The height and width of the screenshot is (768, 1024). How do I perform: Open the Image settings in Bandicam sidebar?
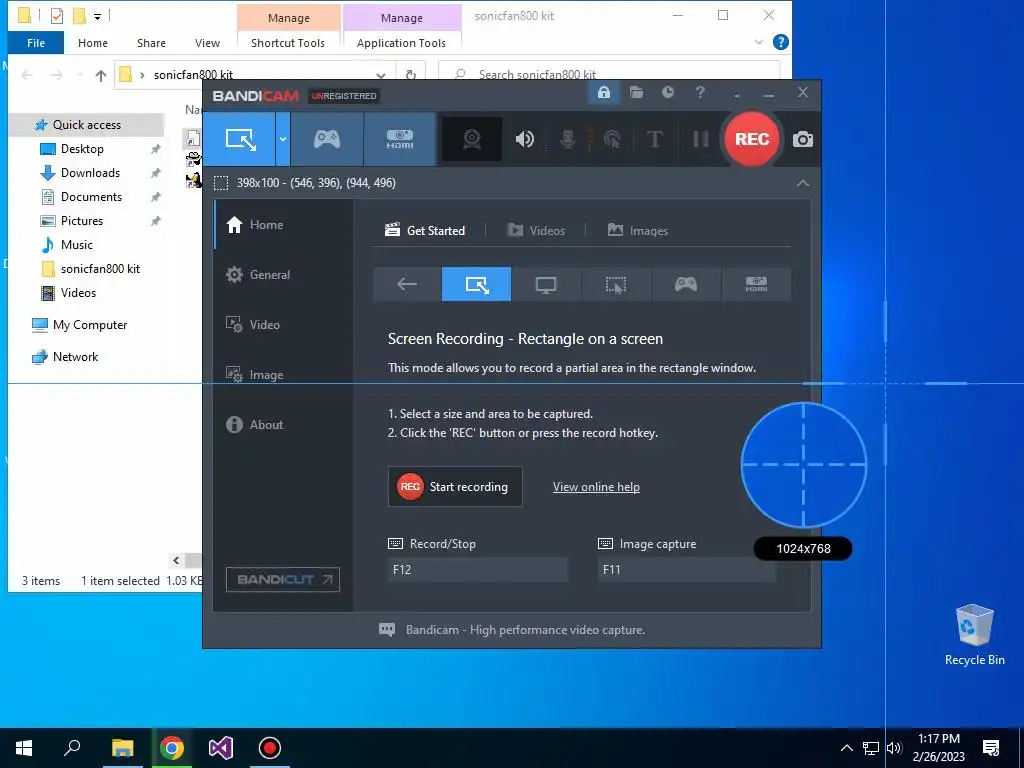coord(283,375)
